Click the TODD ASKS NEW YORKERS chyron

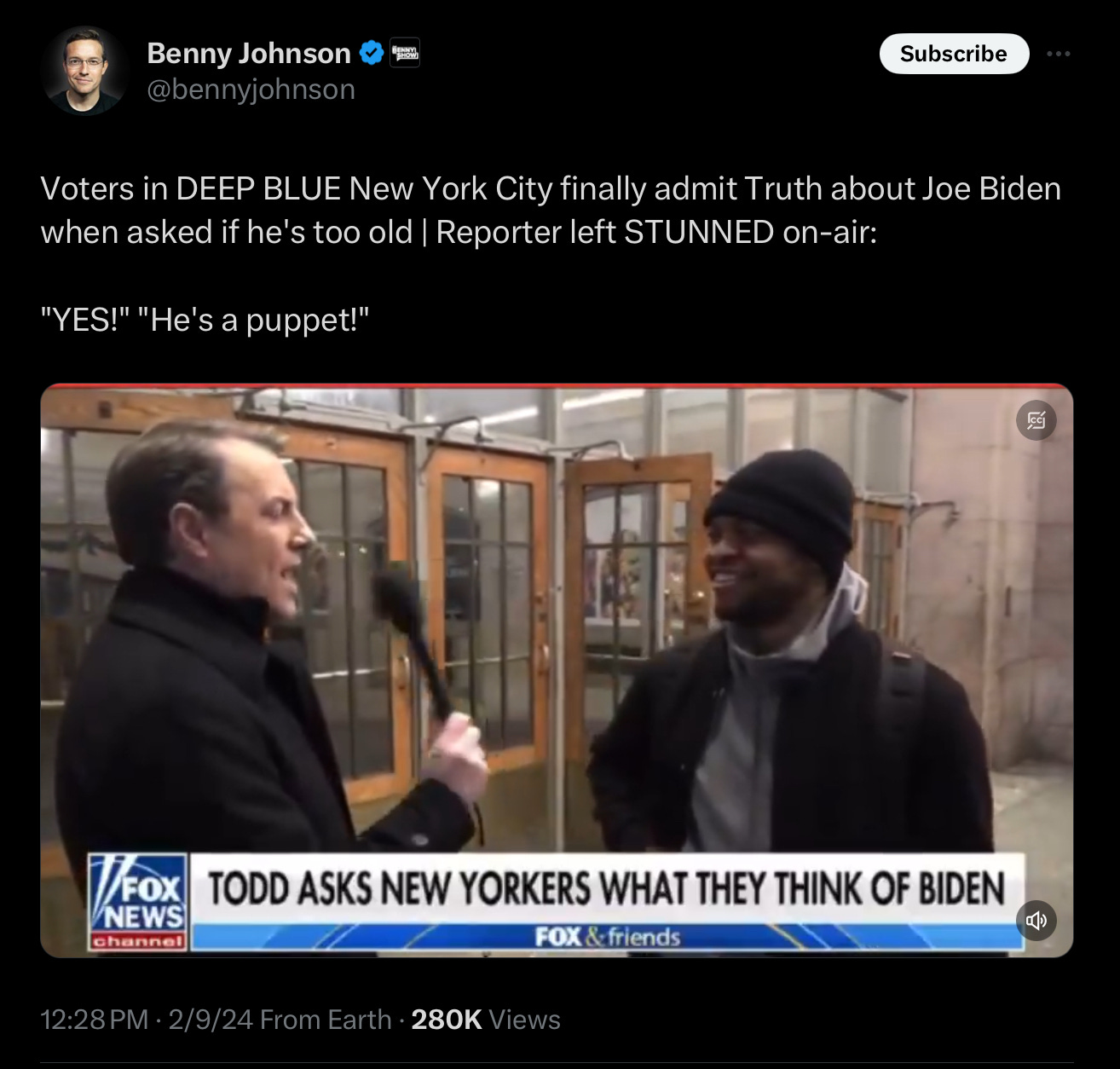point(607,888)
